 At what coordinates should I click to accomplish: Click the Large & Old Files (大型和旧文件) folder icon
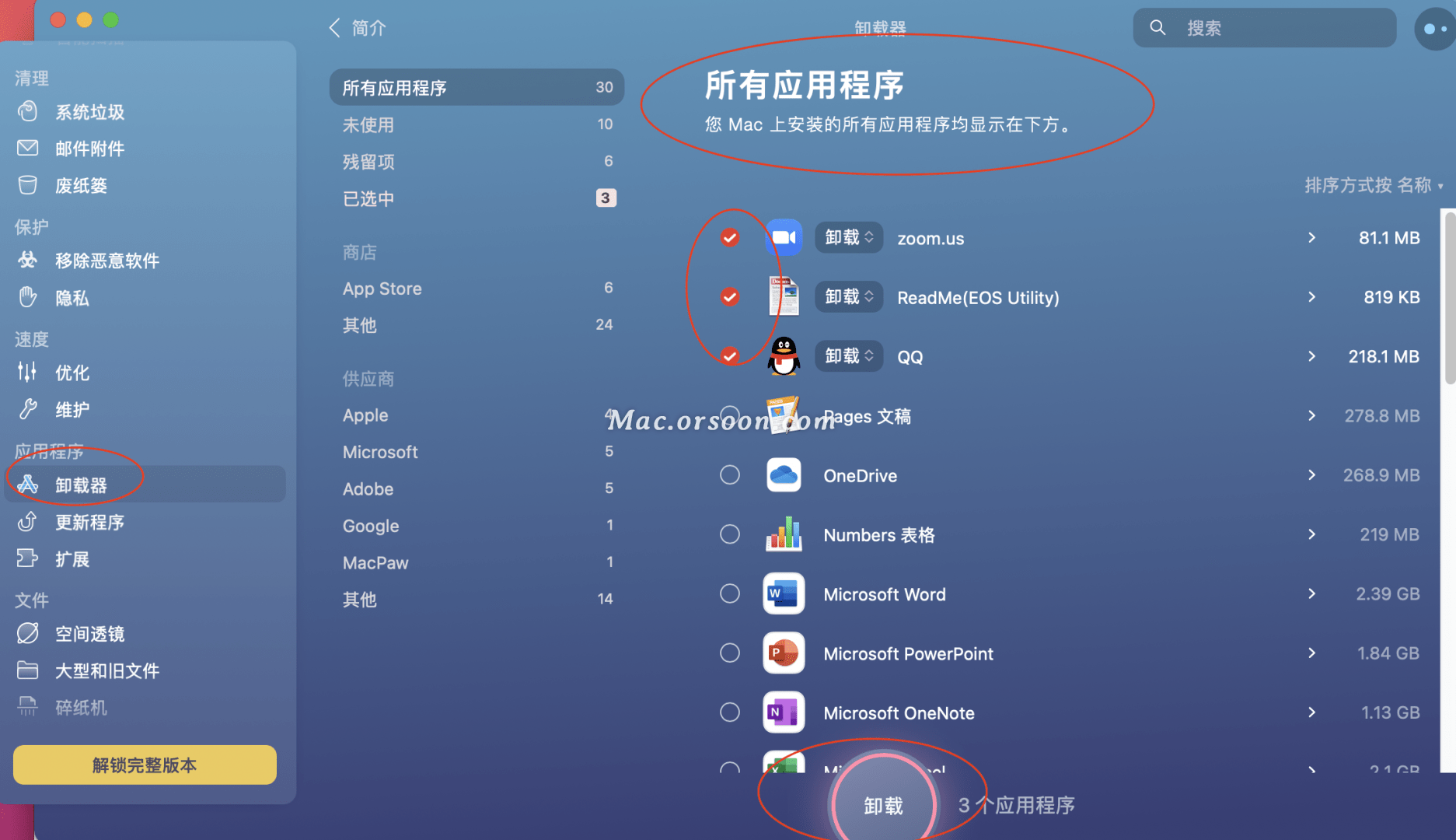[28, 670]
